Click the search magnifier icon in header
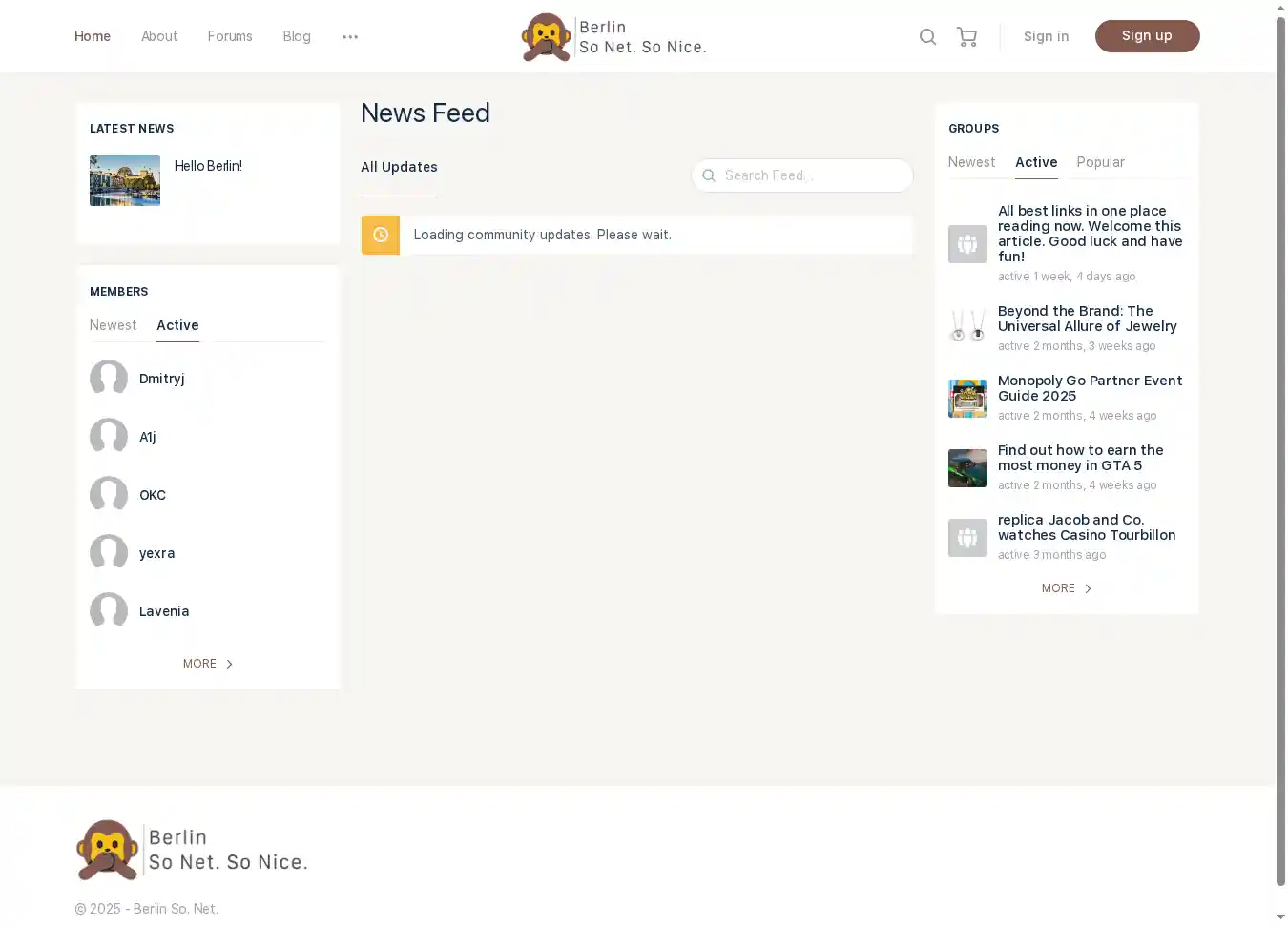 tap(927, 37)
